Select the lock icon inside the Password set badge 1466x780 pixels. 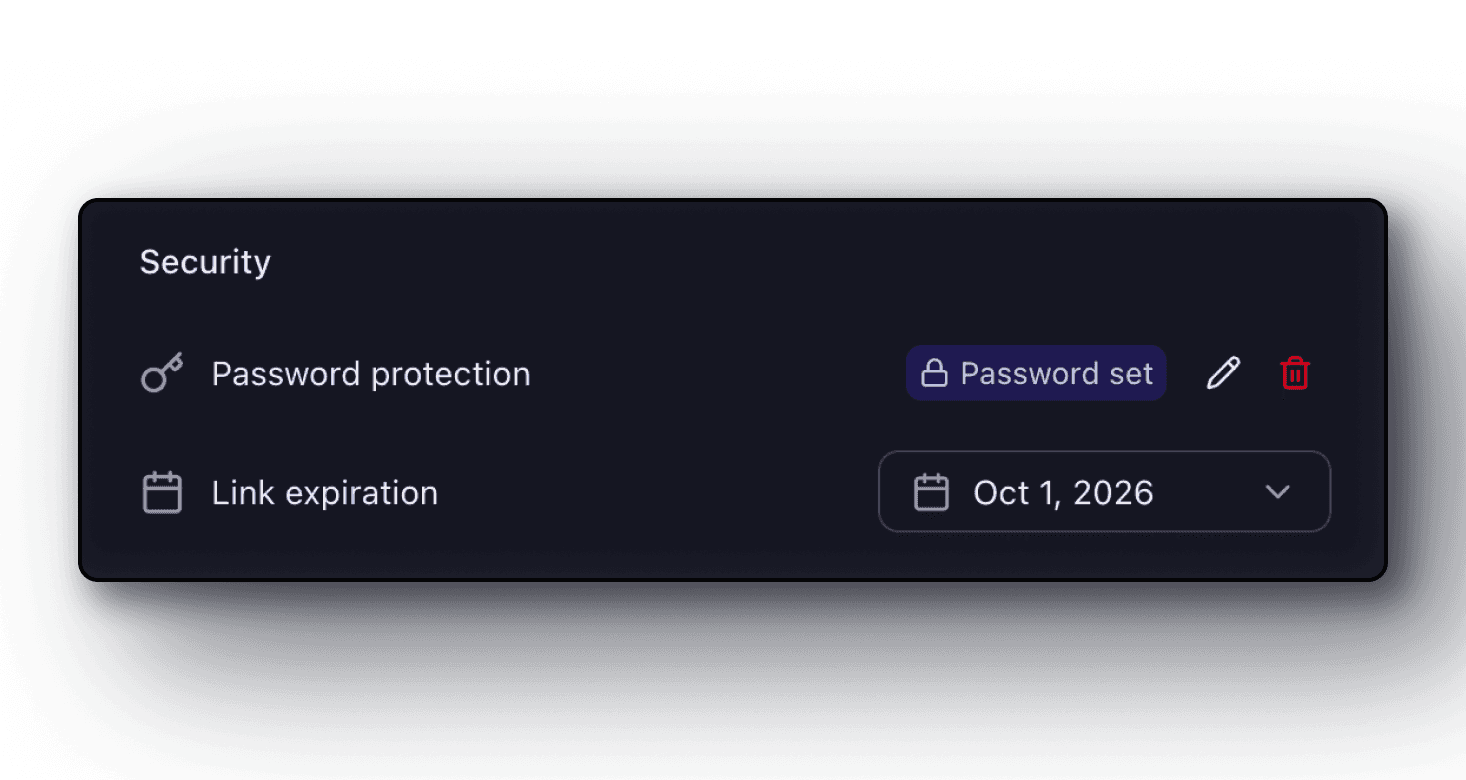936,373
